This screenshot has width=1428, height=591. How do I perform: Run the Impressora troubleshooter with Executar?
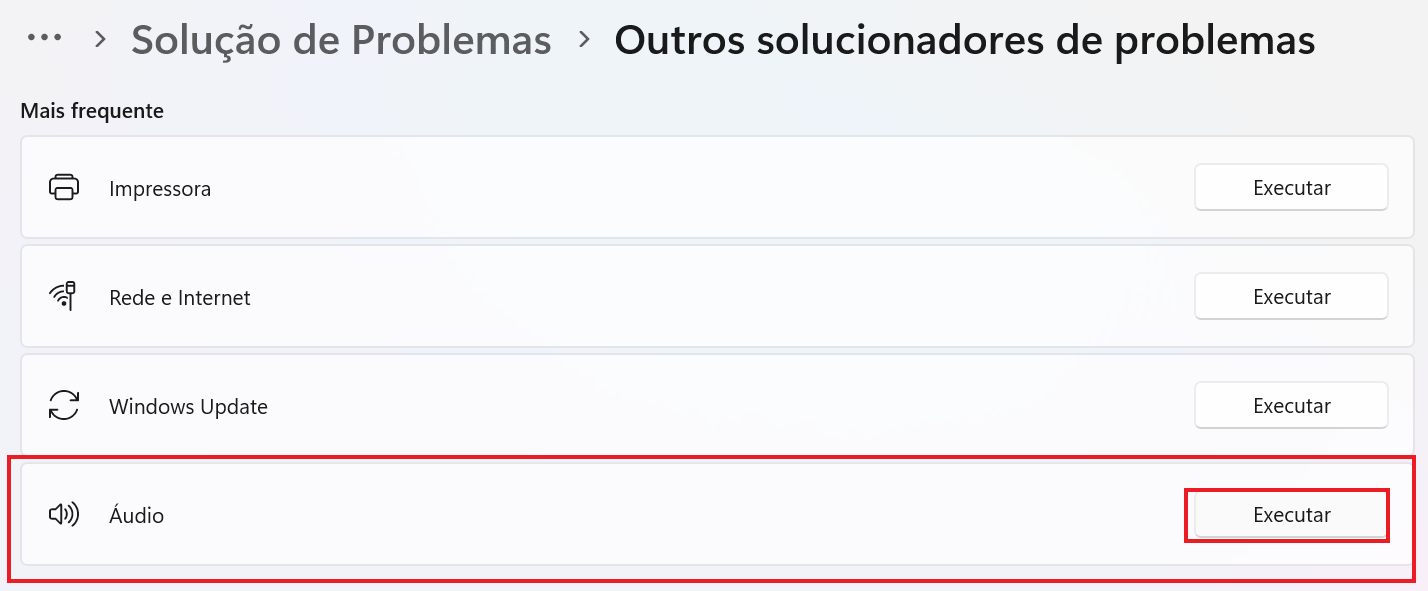pos(1291,188)
